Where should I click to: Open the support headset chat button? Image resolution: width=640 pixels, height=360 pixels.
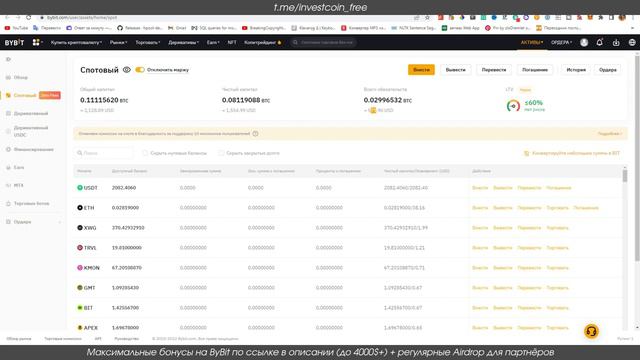coord(591,331)
